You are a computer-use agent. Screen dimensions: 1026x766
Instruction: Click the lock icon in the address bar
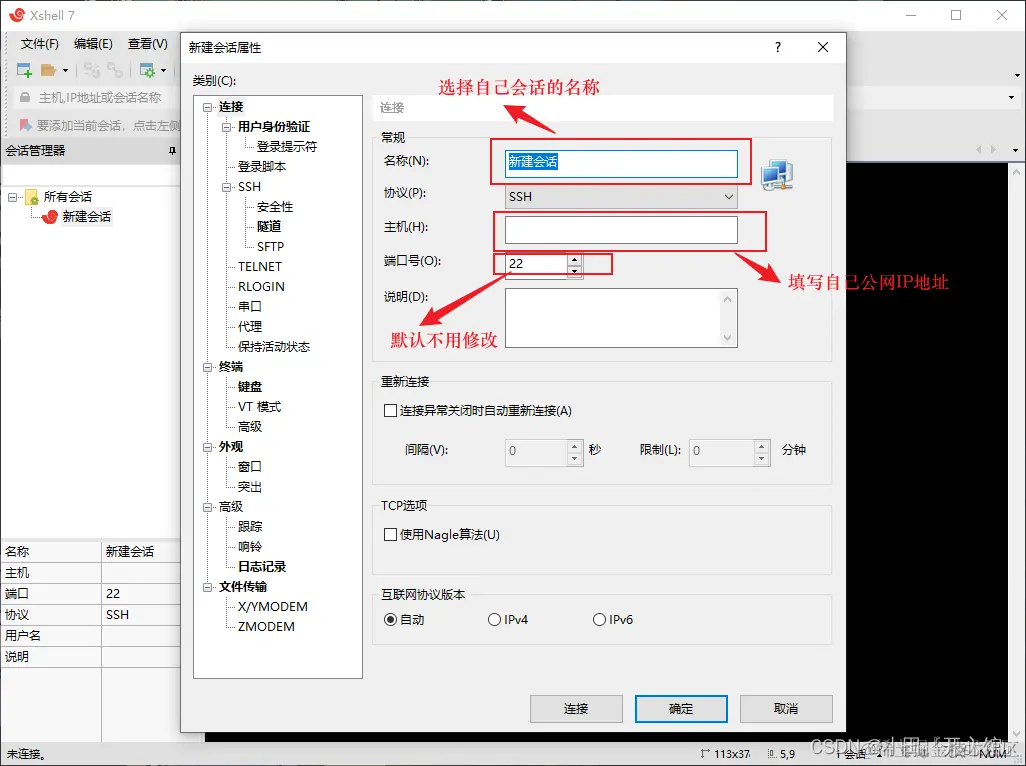(x=25, y=97)
